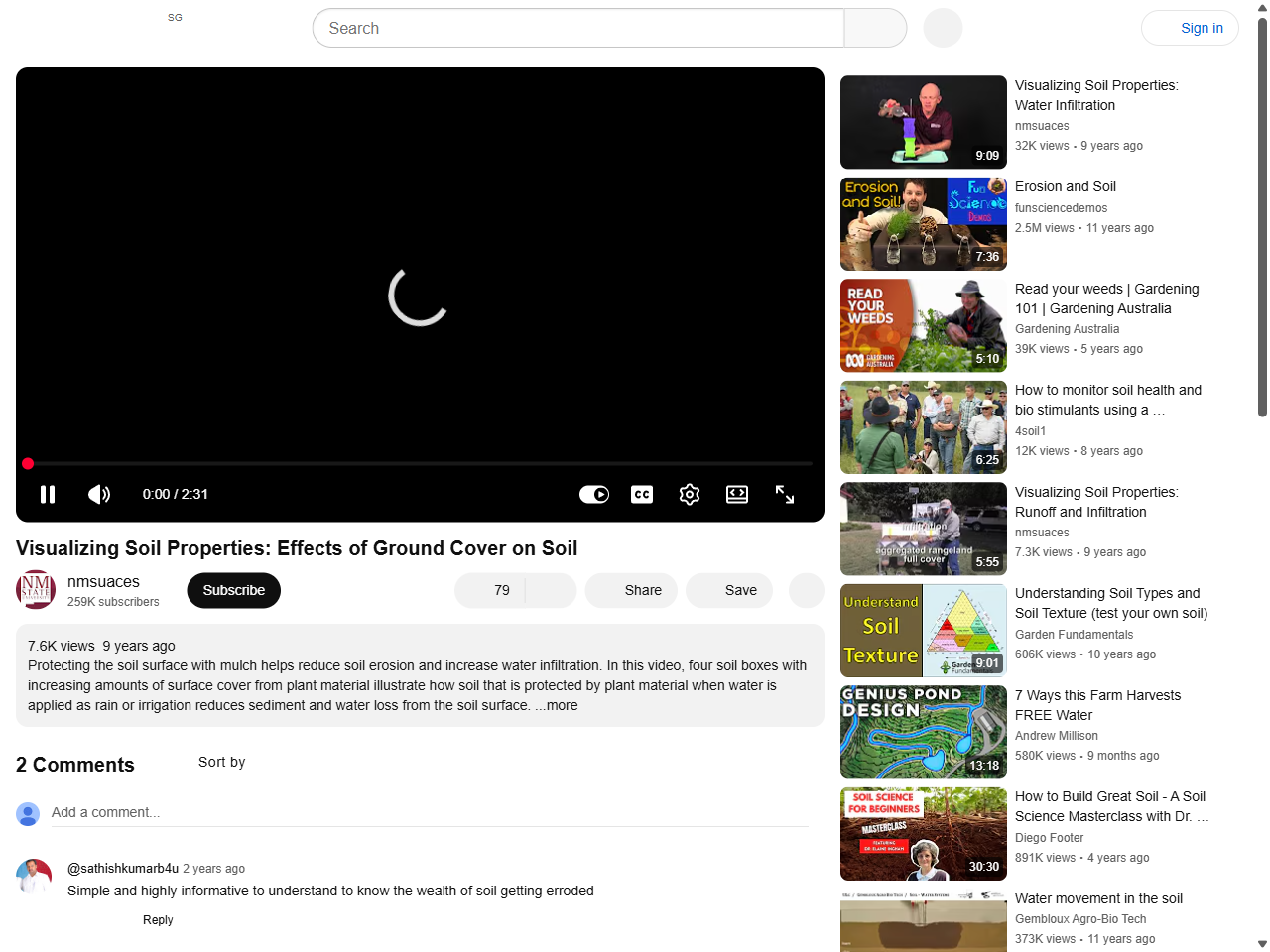Switch to miniplayer mode

click(736, 494)
